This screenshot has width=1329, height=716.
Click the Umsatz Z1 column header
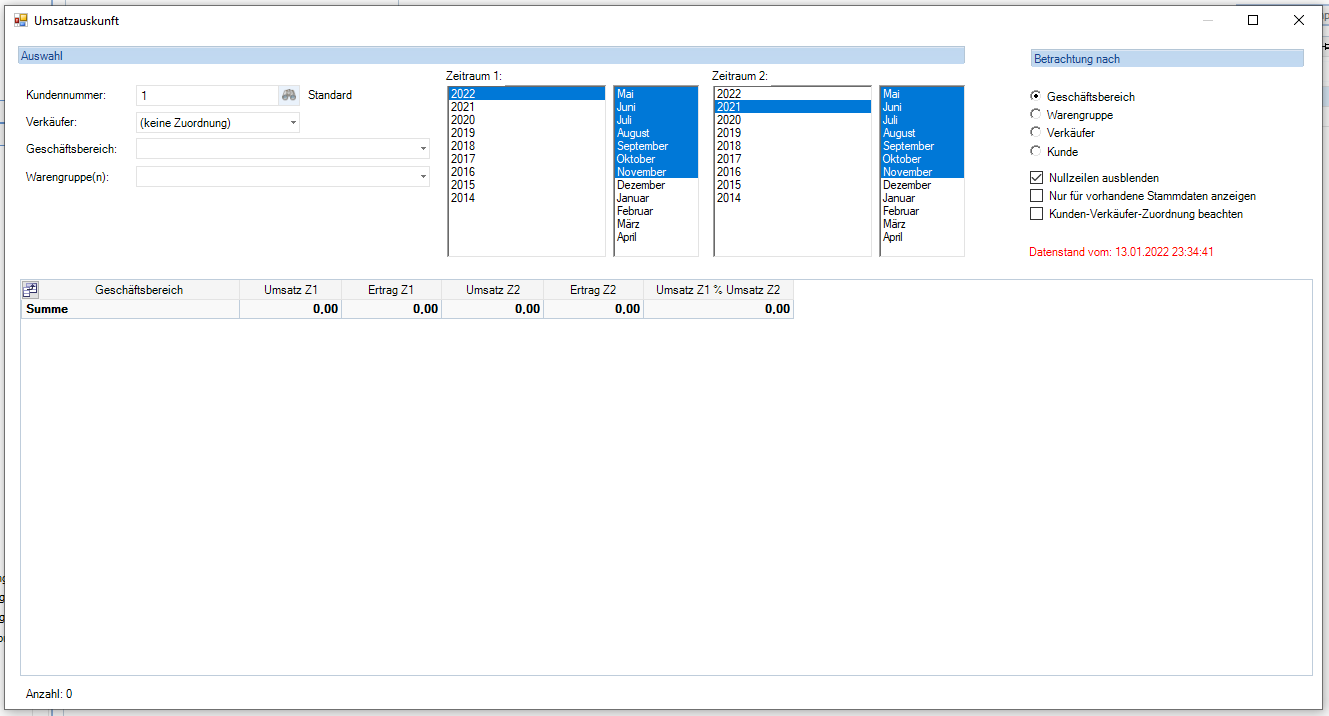[290, 290]
